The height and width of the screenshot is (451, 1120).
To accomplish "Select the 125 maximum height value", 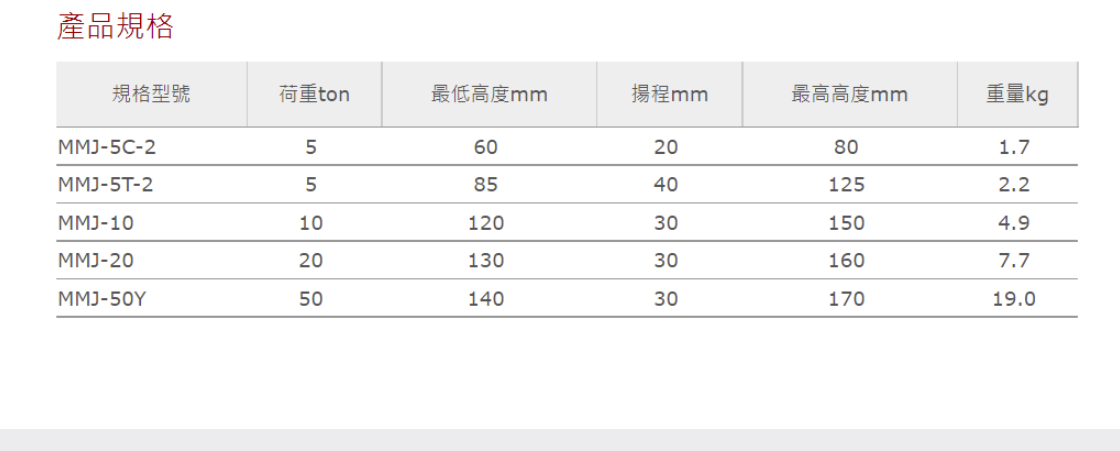I will (x=846, y=185).
